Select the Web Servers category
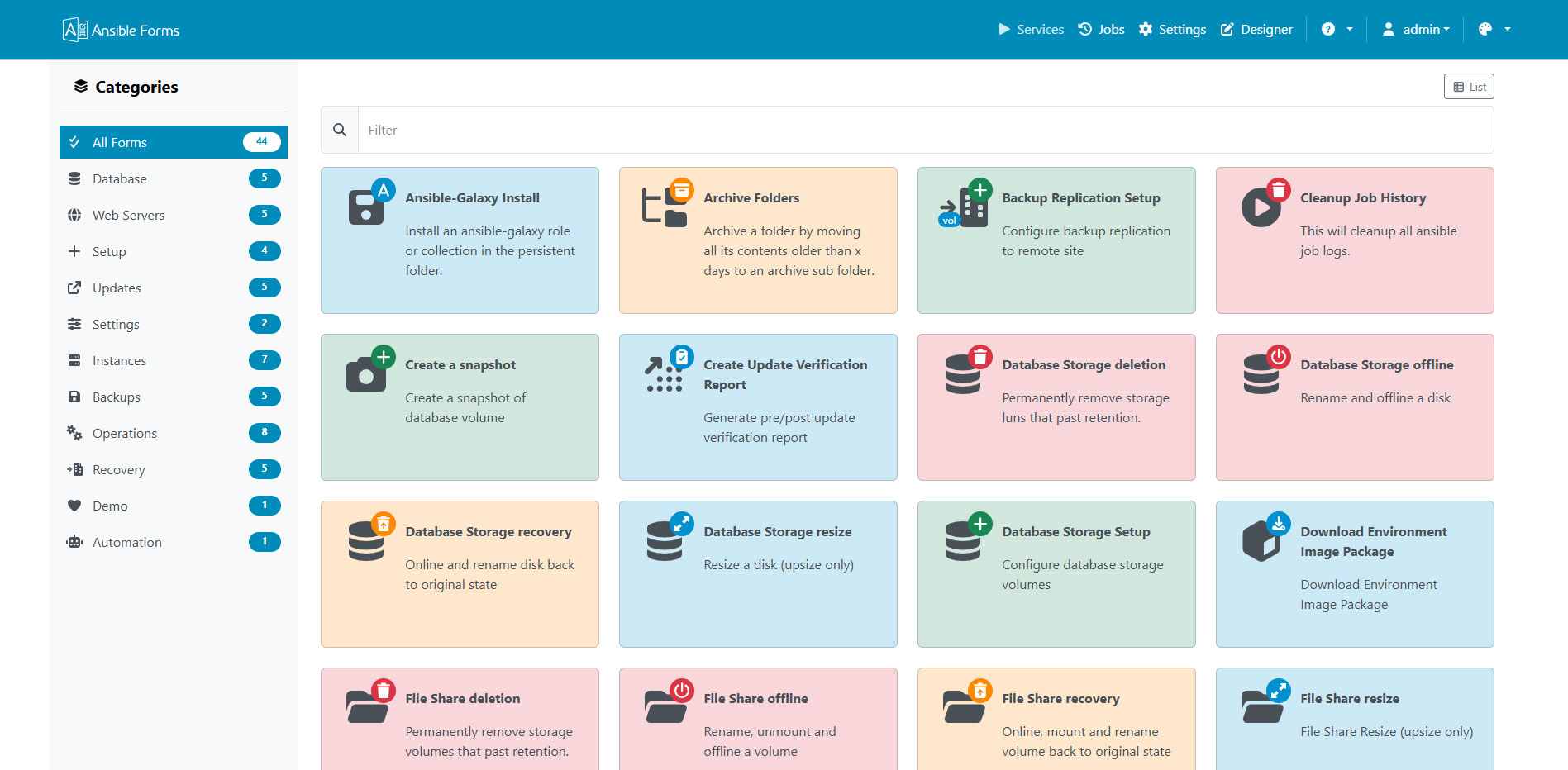 128,215
